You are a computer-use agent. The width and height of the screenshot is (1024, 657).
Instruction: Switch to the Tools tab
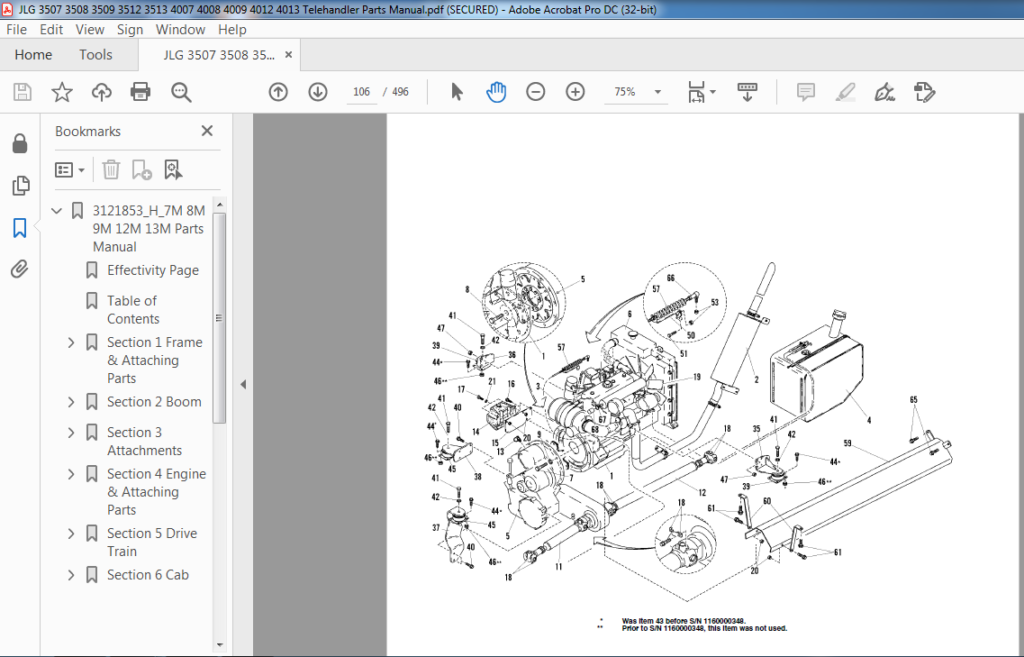[96, 55]
